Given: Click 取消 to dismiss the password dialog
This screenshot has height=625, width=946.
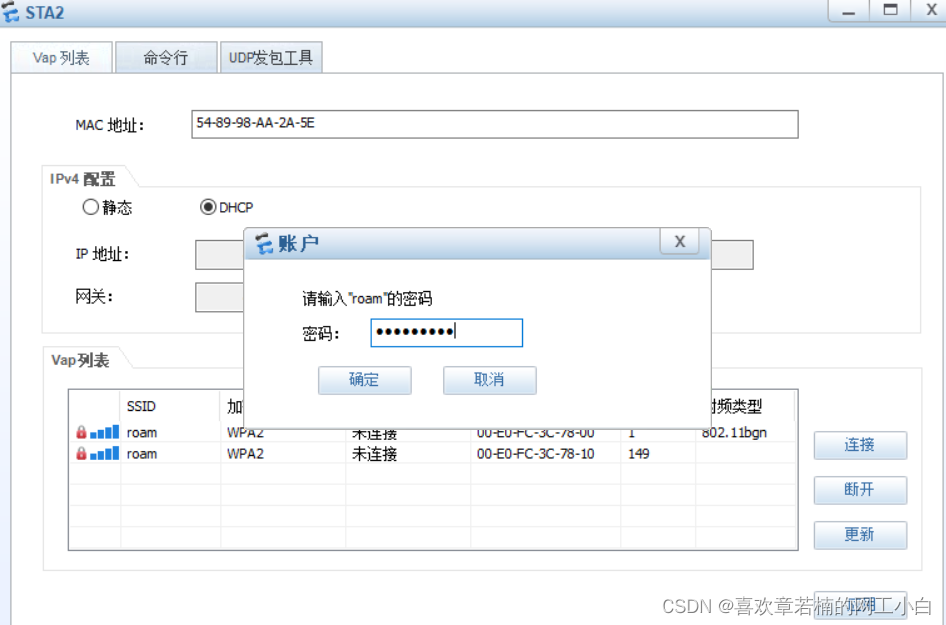Looking at the screenshot, I should pyautogui.click(x=489, y=380).
